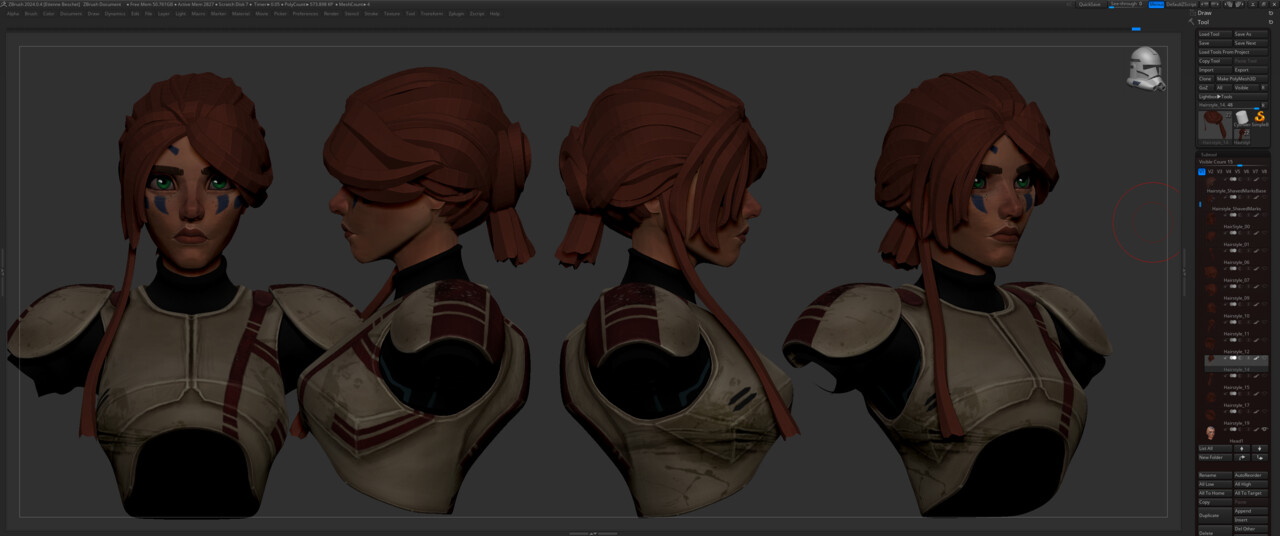Enable visibility set V1
This screenshot has width=1280, height=536.
(x=1202, y=172)
